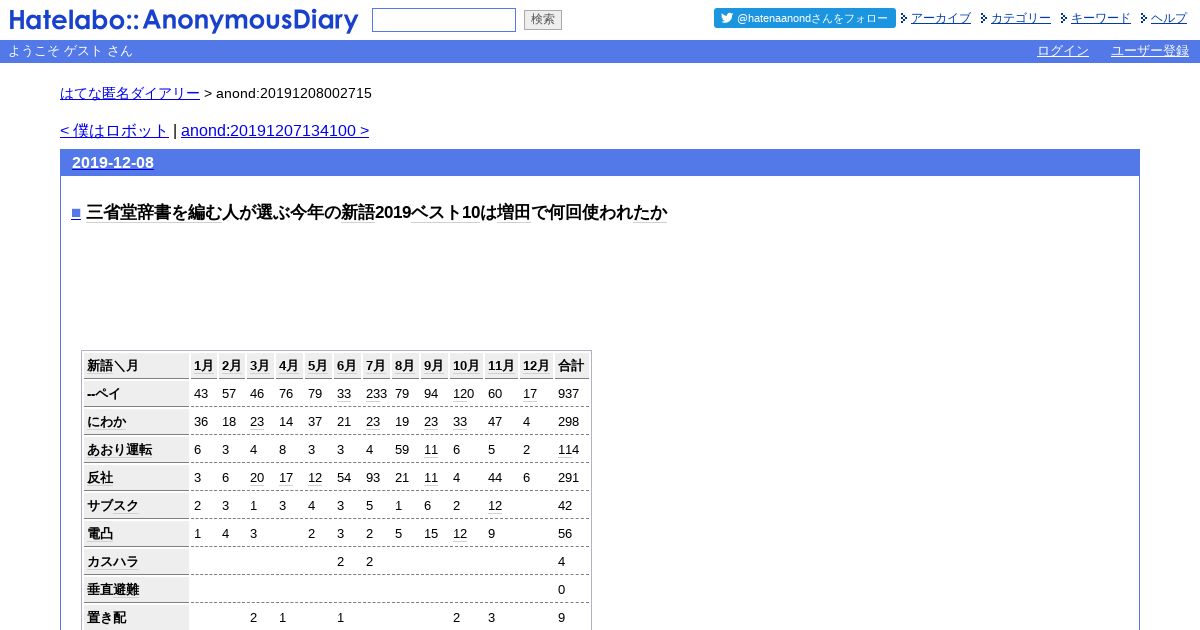Open the カテゴリー category link
The width and height of the screenshot is (1200, 630).
click(x=1021, y=18)
